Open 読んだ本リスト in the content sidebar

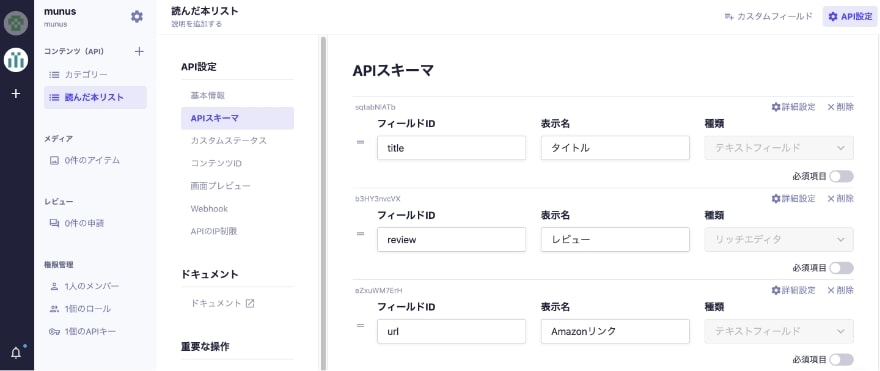tap(95, 97)
